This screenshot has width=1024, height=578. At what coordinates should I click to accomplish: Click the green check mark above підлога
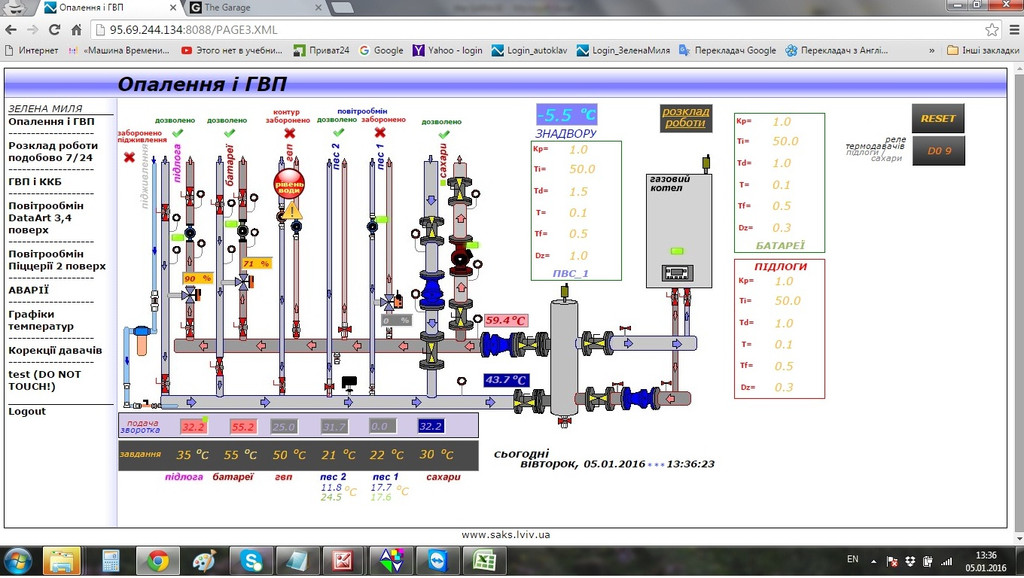[177, 133]
